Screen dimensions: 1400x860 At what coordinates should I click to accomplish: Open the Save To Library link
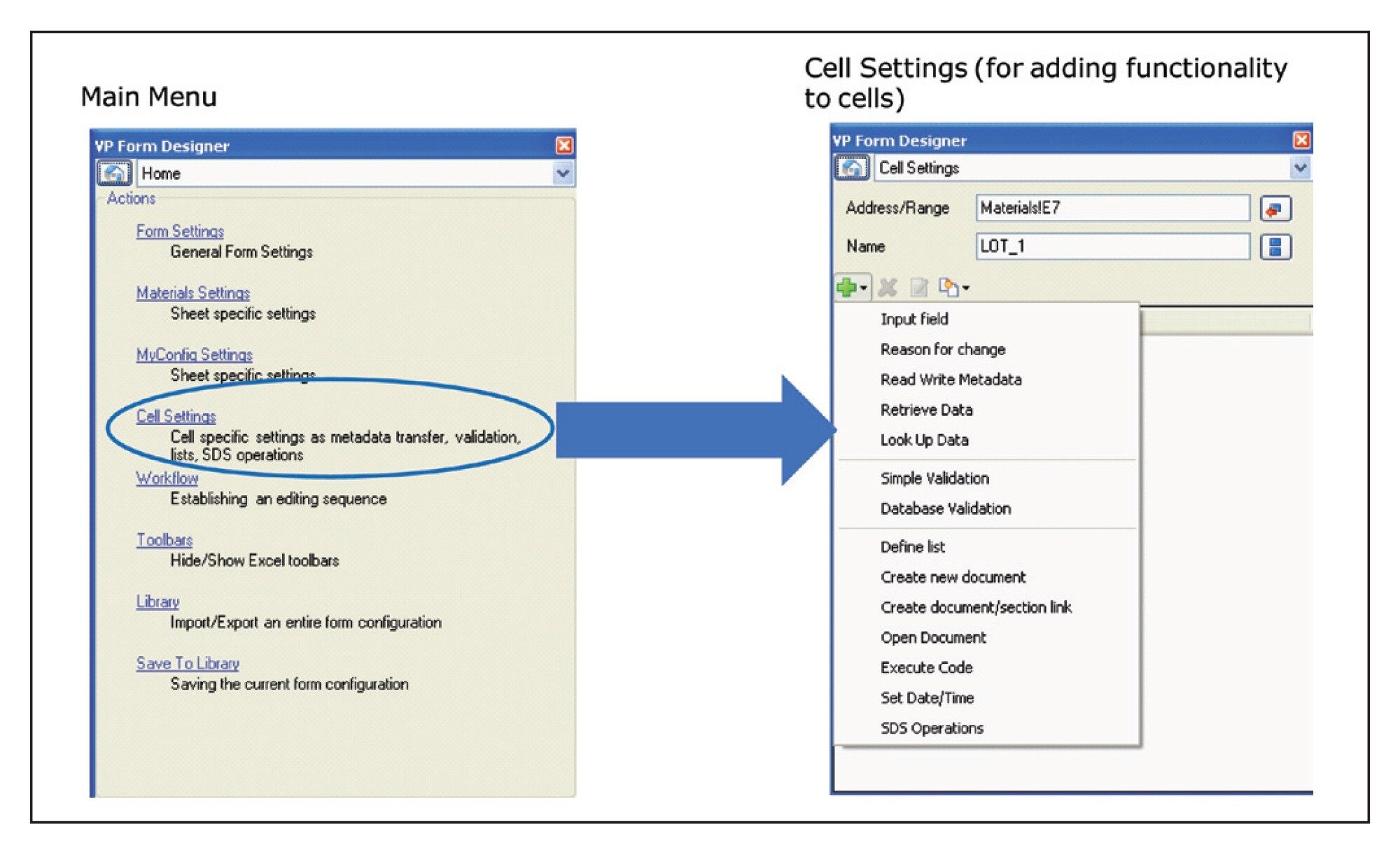coord(188,663)
